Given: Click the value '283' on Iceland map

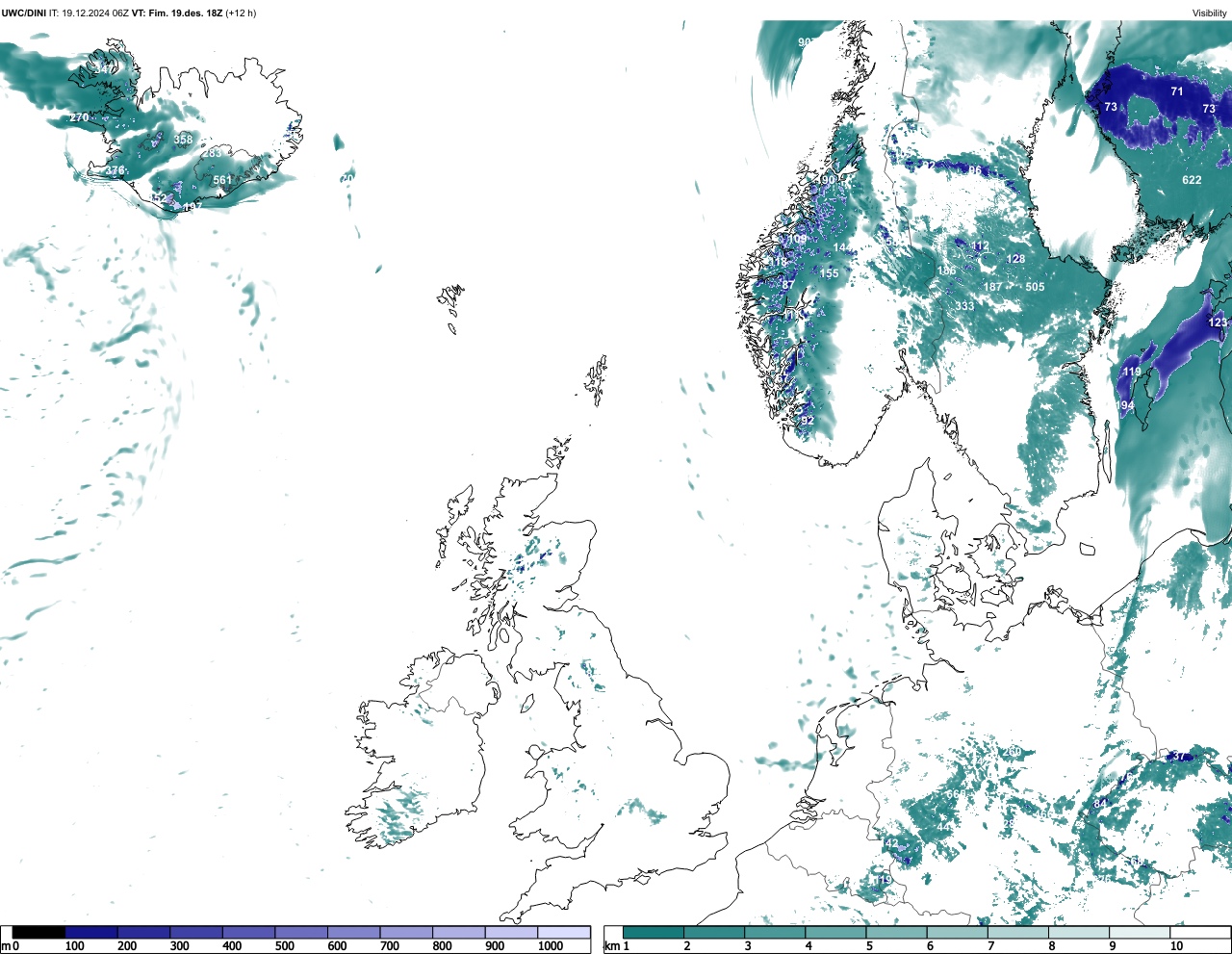Looking at the screenshot, I should coord(212,153).
